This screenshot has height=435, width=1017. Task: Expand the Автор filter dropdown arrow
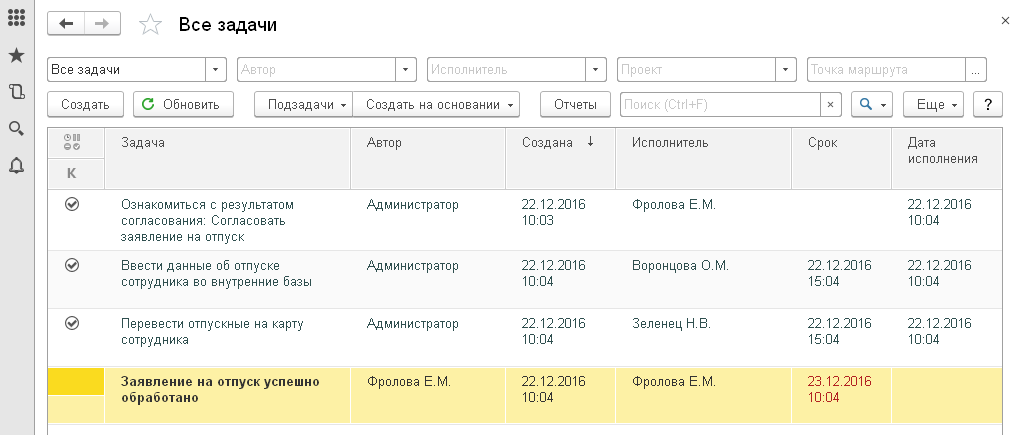pos(406,70)
